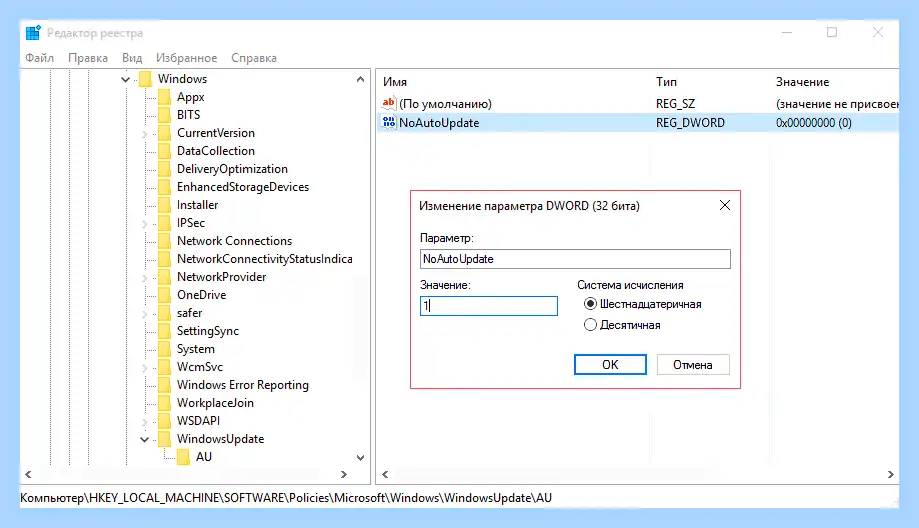Select the REG_DWORD type cell

690,122
